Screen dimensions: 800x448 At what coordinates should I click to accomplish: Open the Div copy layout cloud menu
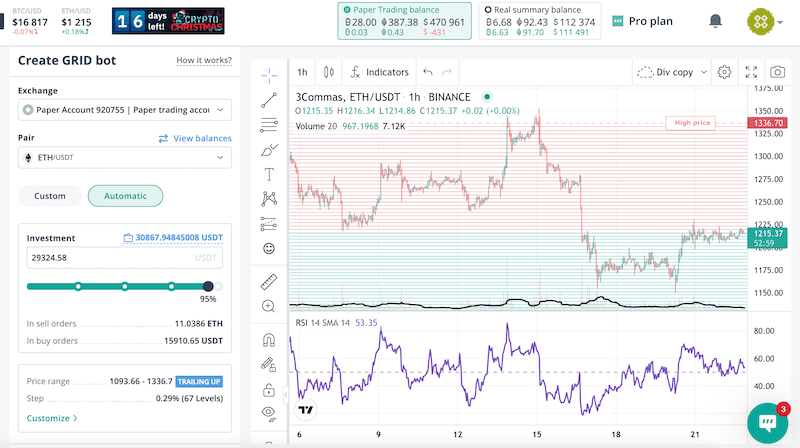pos(672,72)
